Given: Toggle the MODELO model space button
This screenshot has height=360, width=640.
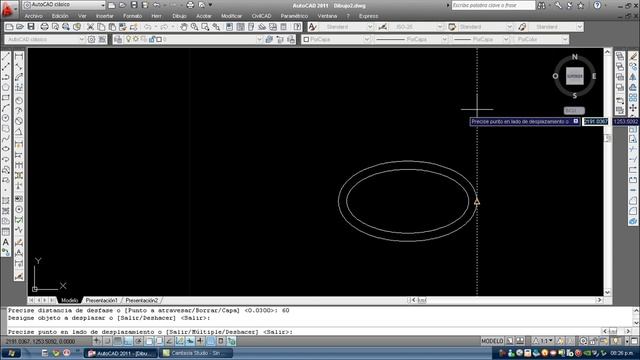Looking at the screenshot, I should (x=492, y=341).
